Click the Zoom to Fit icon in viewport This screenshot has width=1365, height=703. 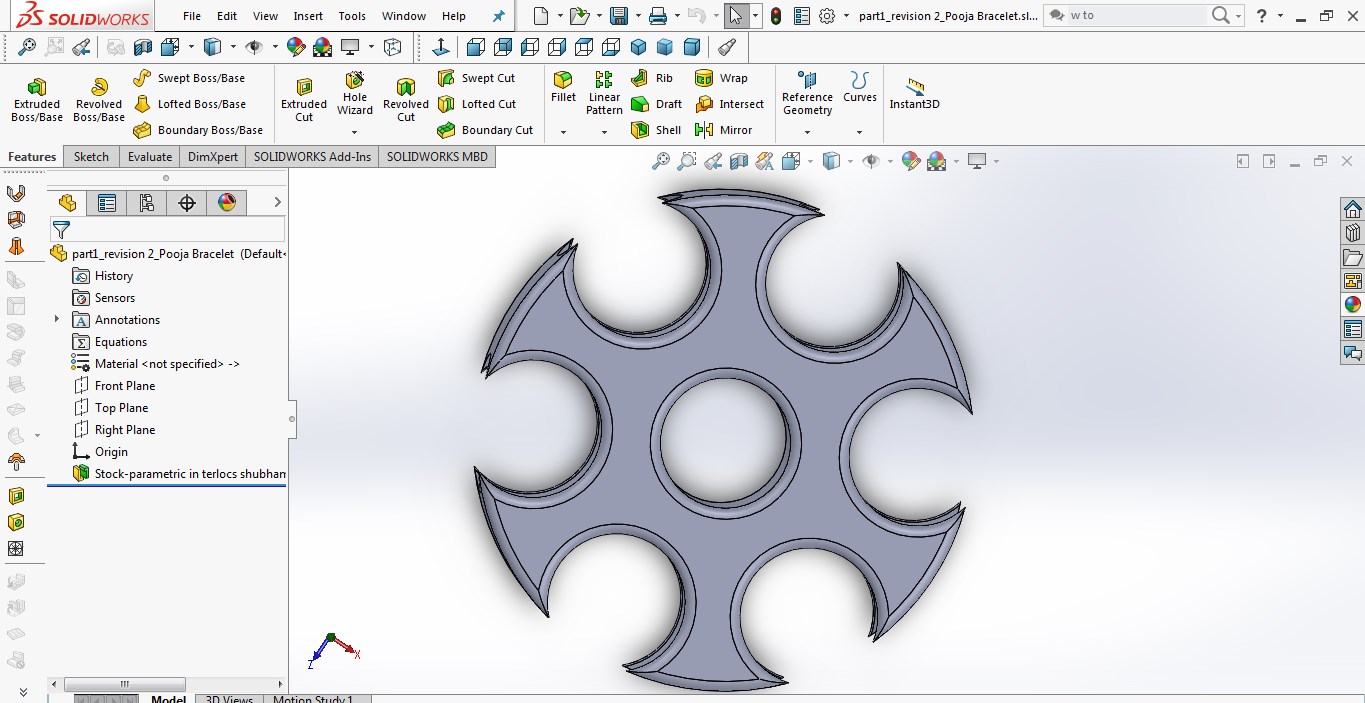(661, 161)
